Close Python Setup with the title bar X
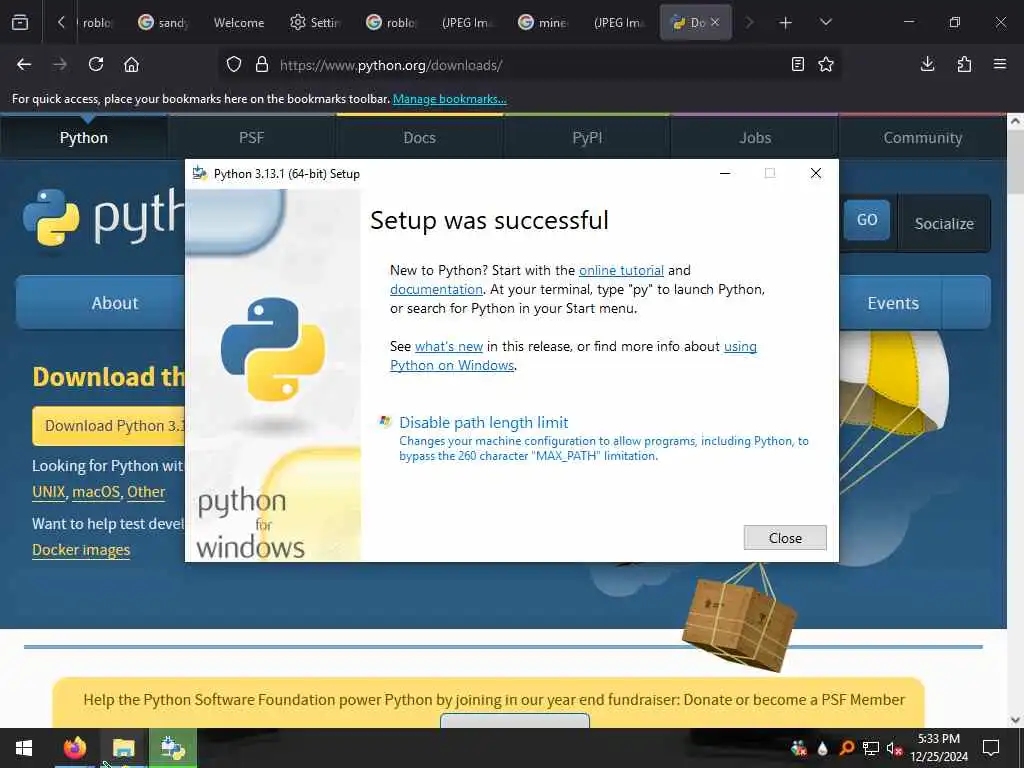 [x=816, y=173]
